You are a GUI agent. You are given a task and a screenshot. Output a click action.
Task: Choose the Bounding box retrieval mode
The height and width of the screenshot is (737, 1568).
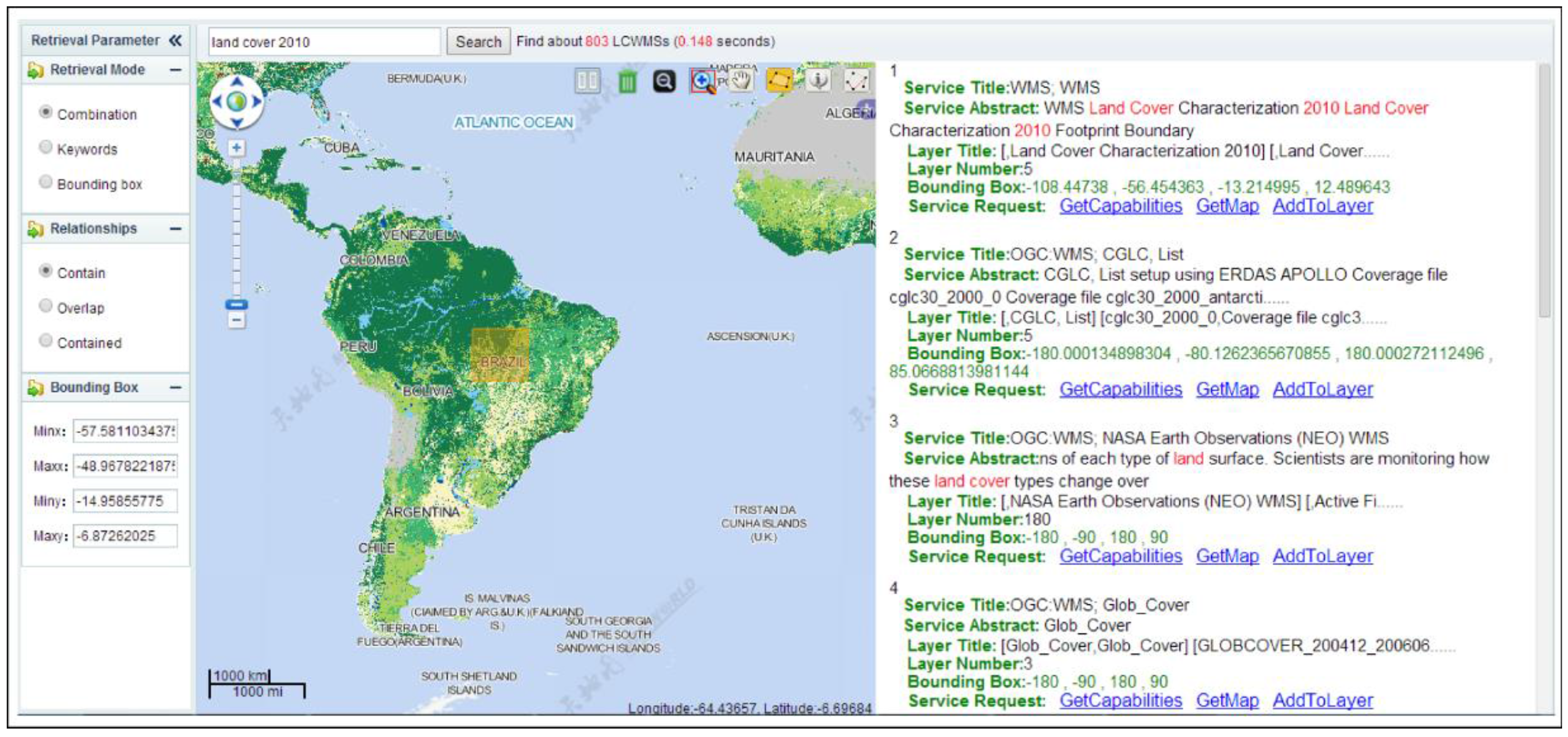[46, 182]
